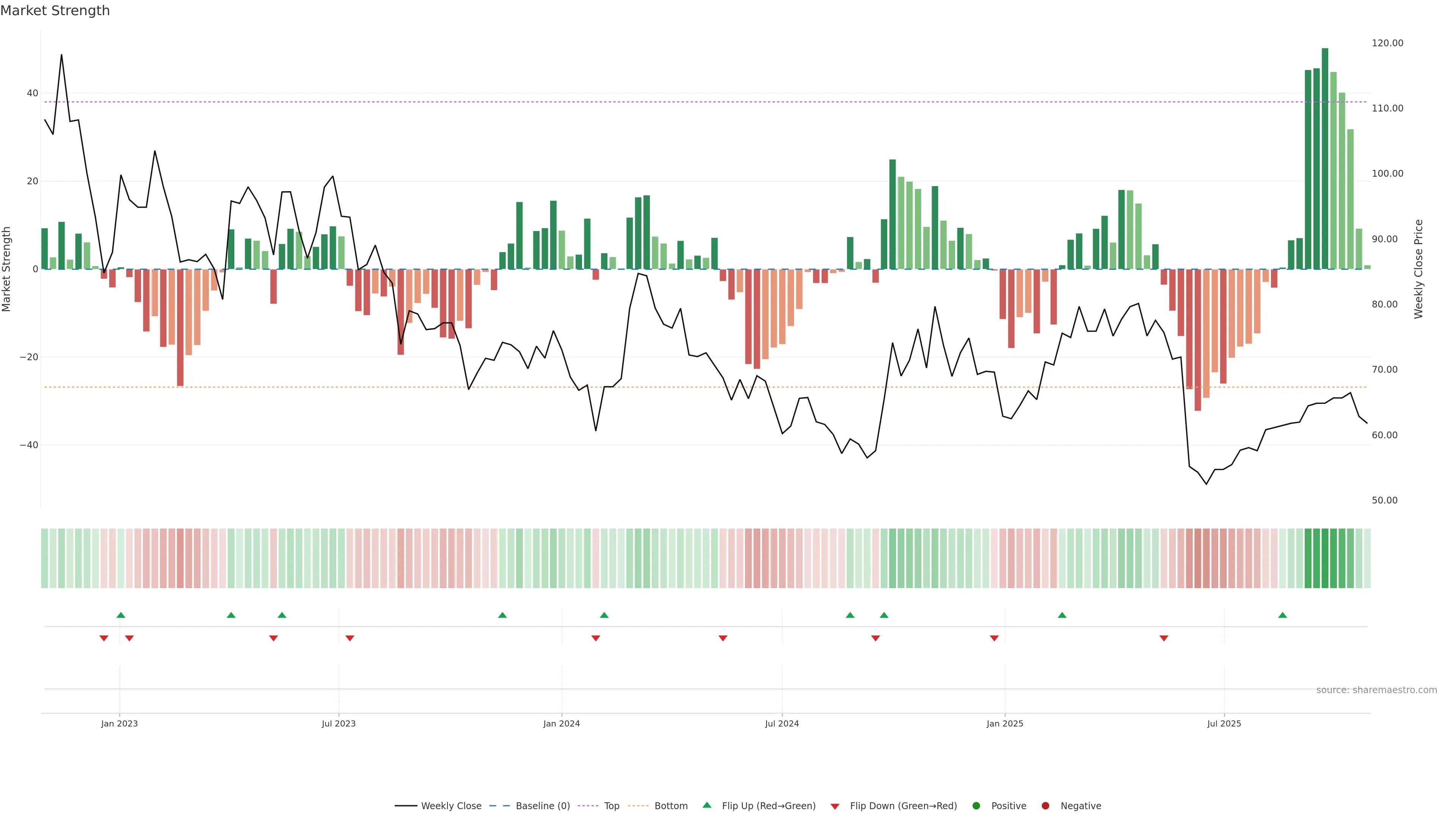Click source: sharemaestro.com text
The height and width of the screenshot is (819, 1456).
[1376, 690]
